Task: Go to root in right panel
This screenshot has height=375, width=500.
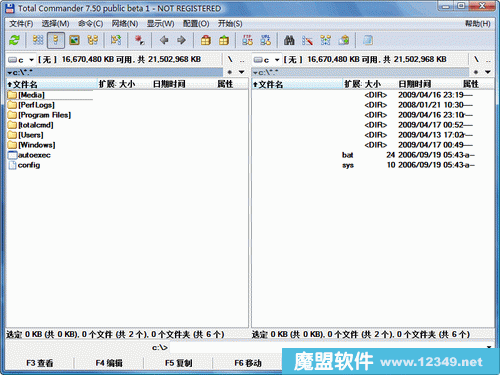Action: [476, 60]
